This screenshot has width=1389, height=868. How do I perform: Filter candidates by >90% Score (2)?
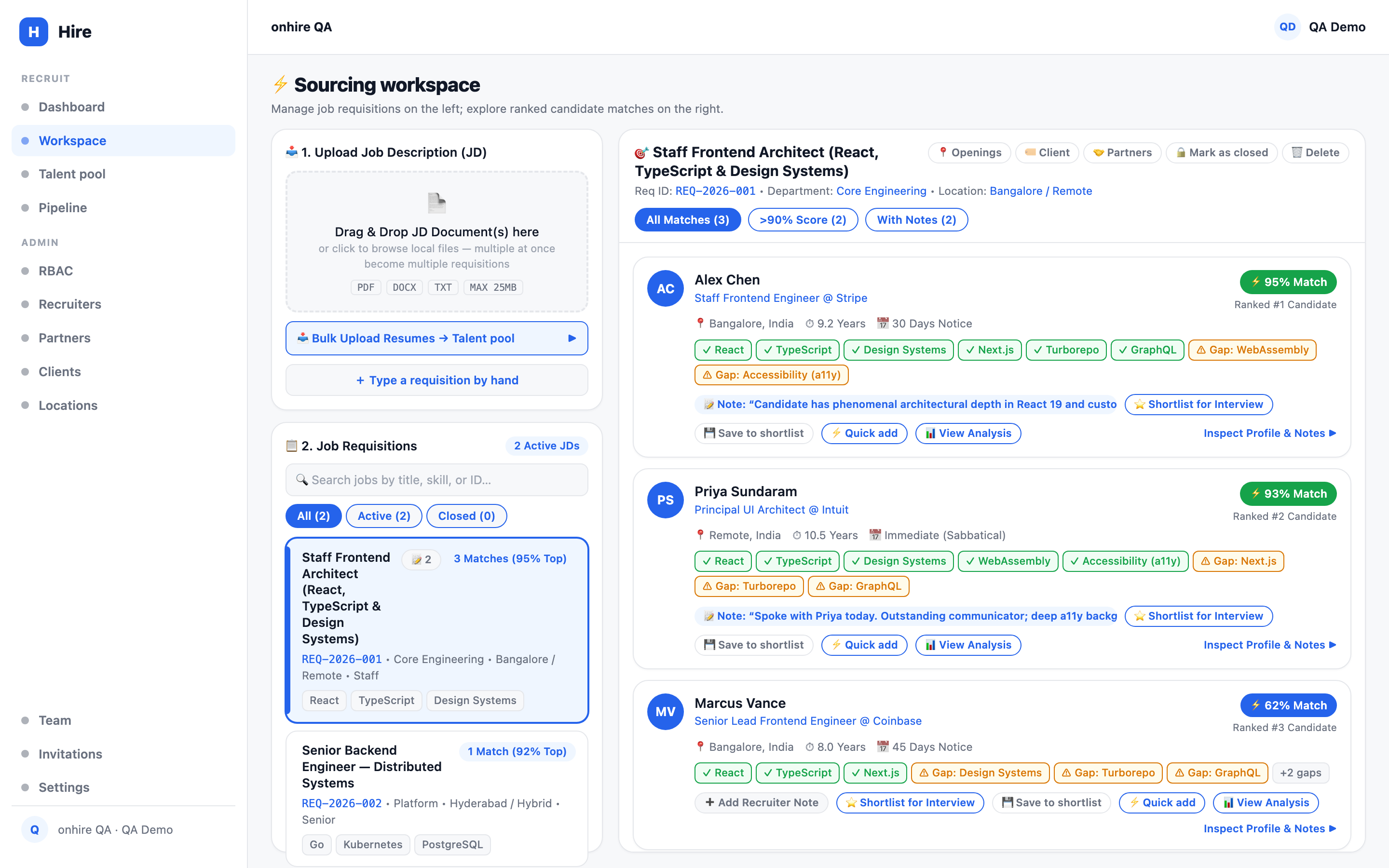pyautogui.click(x=803, y=220)
